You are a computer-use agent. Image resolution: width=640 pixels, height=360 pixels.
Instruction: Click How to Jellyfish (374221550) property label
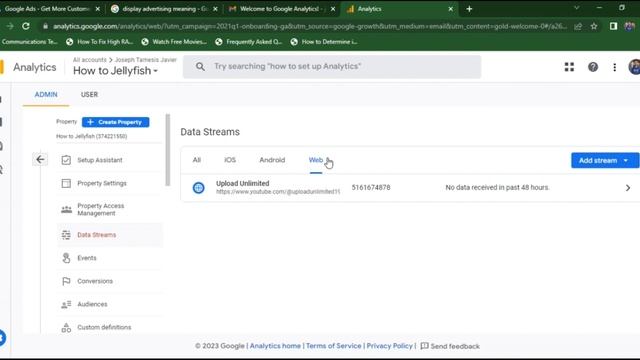click(x=91, y=136)
